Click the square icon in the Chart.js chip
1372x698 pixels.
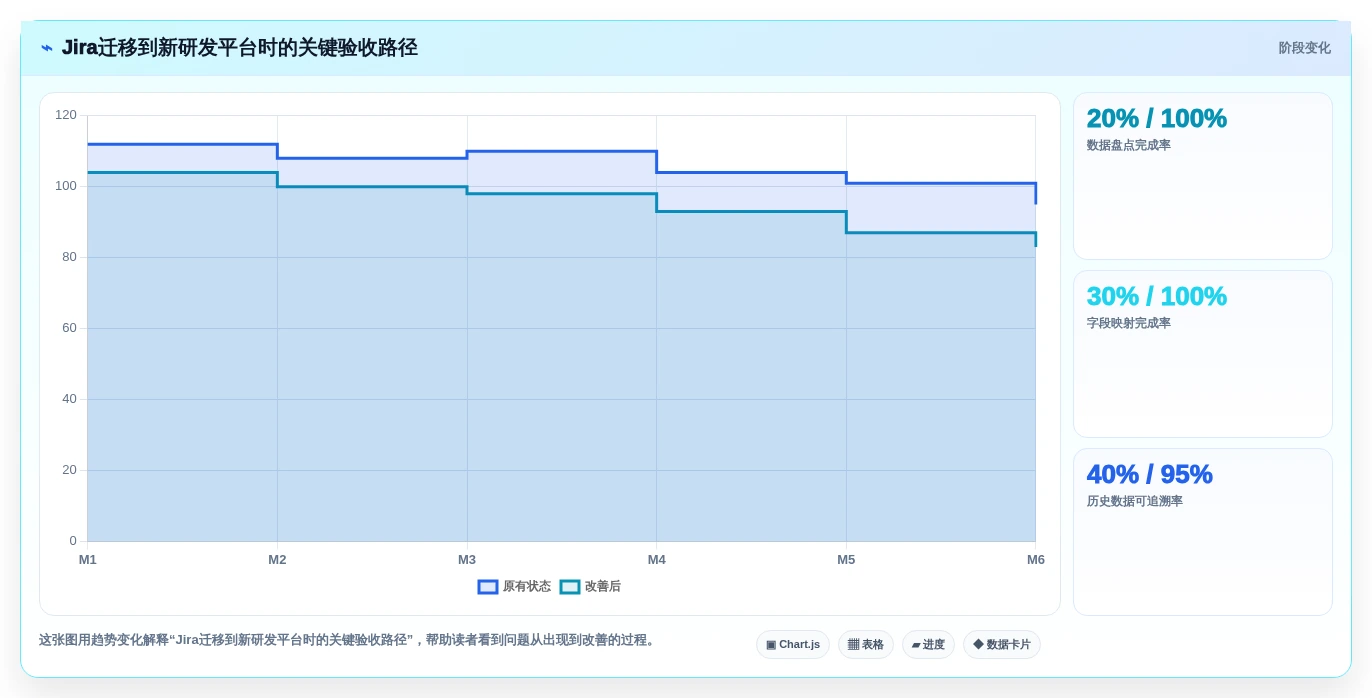[771, 645]
